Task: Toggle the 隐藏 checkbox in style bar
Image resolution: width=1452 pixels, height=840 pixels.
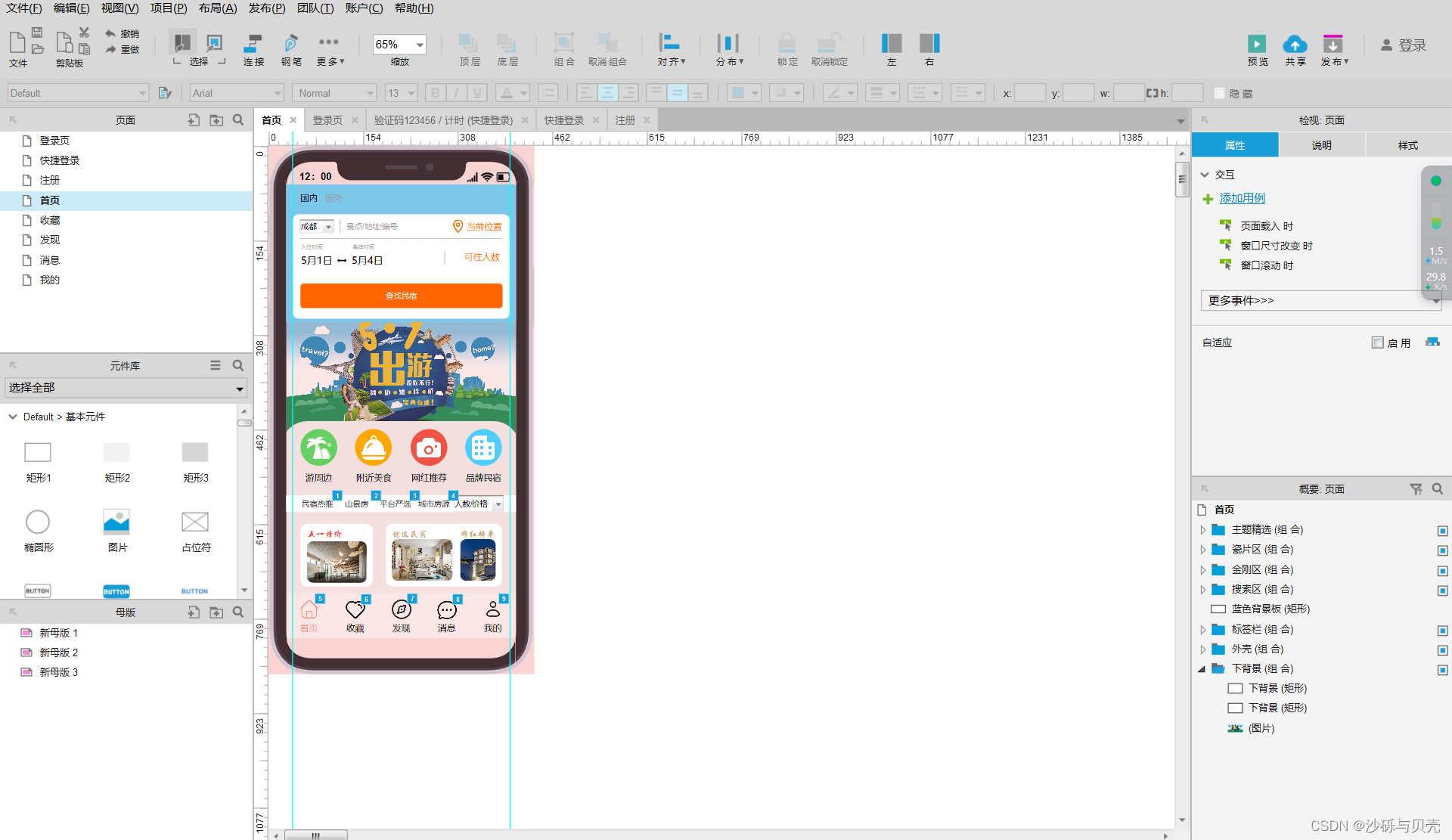Action: (x=1219, y=93)
